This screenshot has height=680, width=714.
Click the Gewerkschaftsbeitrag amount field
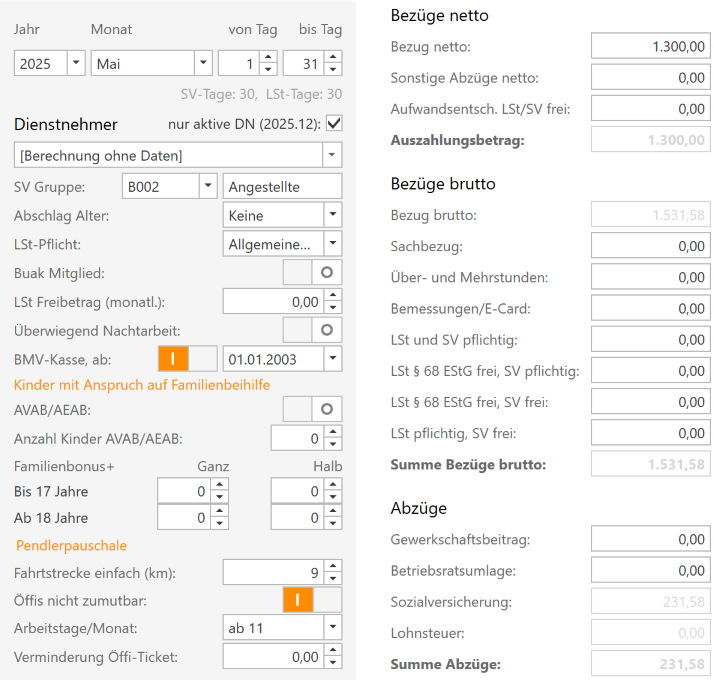651,540
